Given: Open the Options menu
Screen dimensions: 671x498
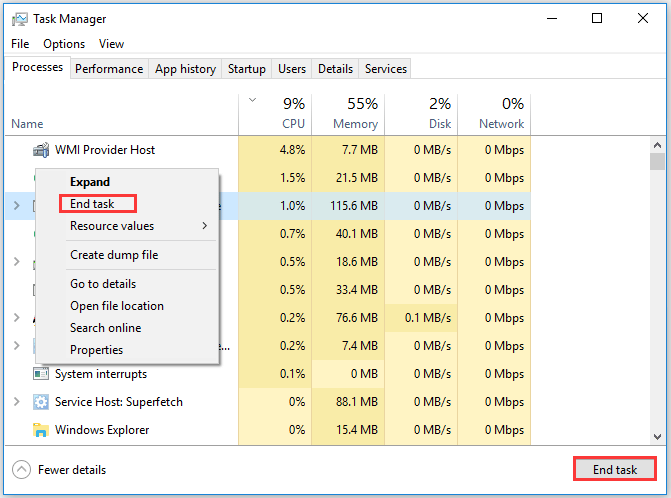Looking at the screenshot, I should point(64,44).
